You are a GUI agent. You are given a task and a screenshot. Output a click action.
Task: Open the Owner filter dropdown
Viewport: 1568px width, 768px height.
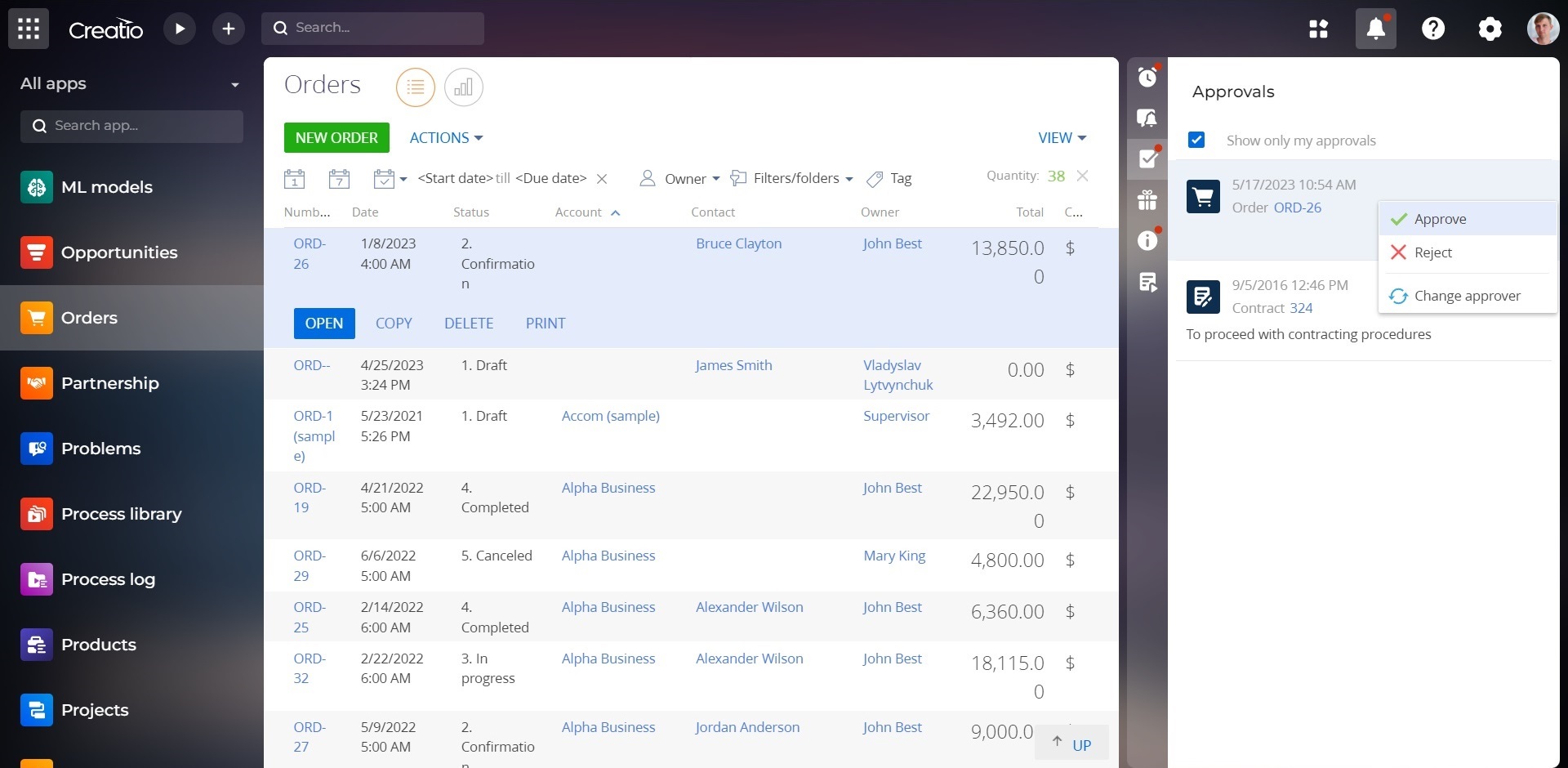tap(679, 178)
